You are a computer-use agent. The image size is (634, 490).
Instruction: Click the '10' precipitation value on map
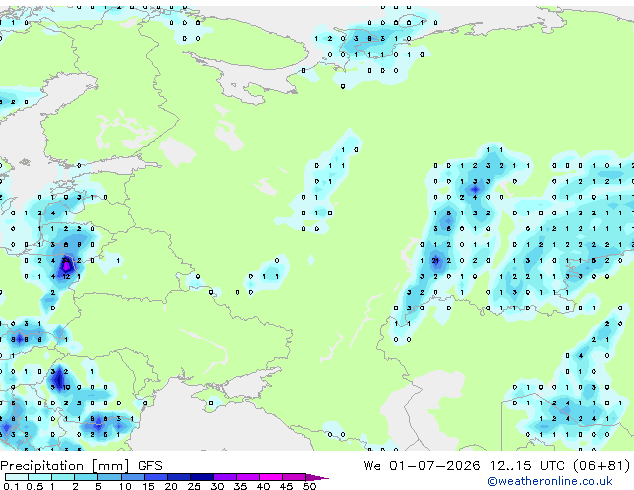66,387
